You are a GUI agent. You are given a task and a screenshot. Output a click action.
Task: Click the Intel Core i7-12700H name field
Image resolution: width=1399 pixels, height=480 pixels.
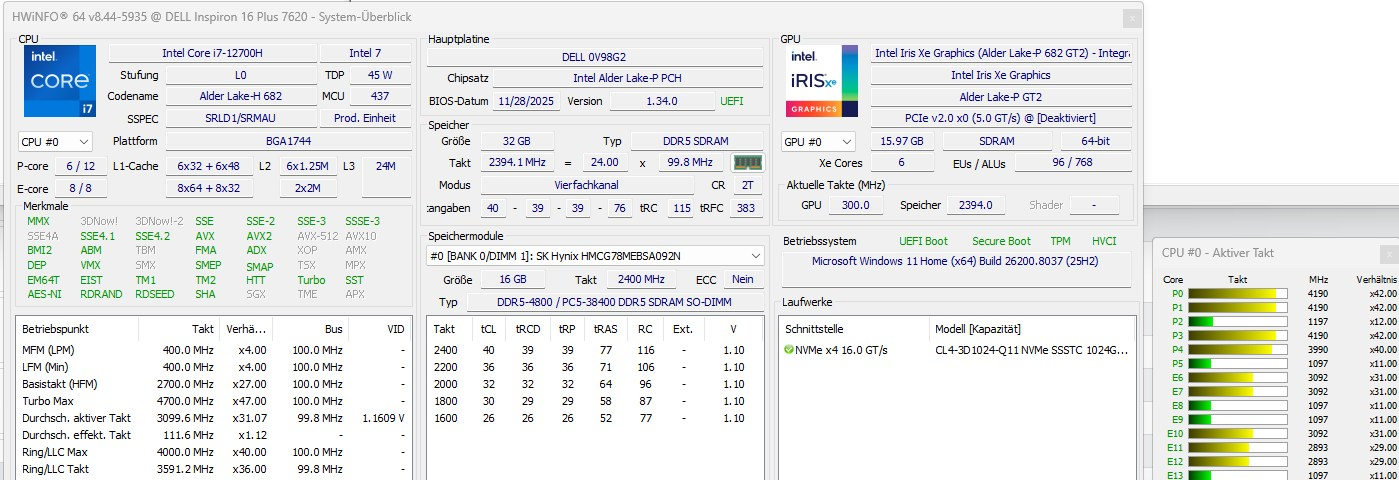211,53
